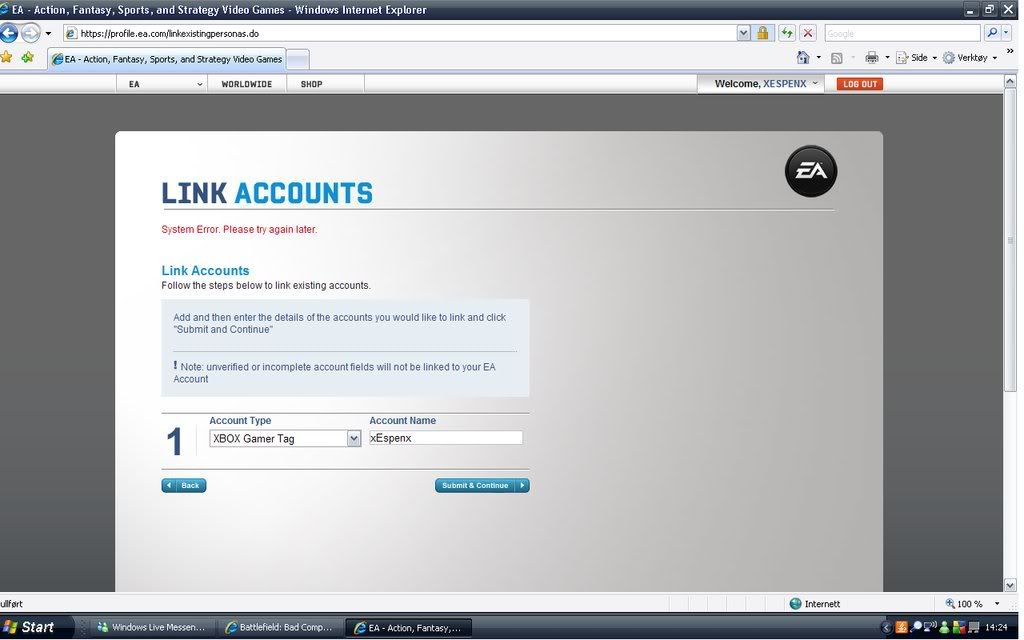The image size is (1024, 640).
Task: Click the orange Java tray icon
Action: tap(901, 628)
